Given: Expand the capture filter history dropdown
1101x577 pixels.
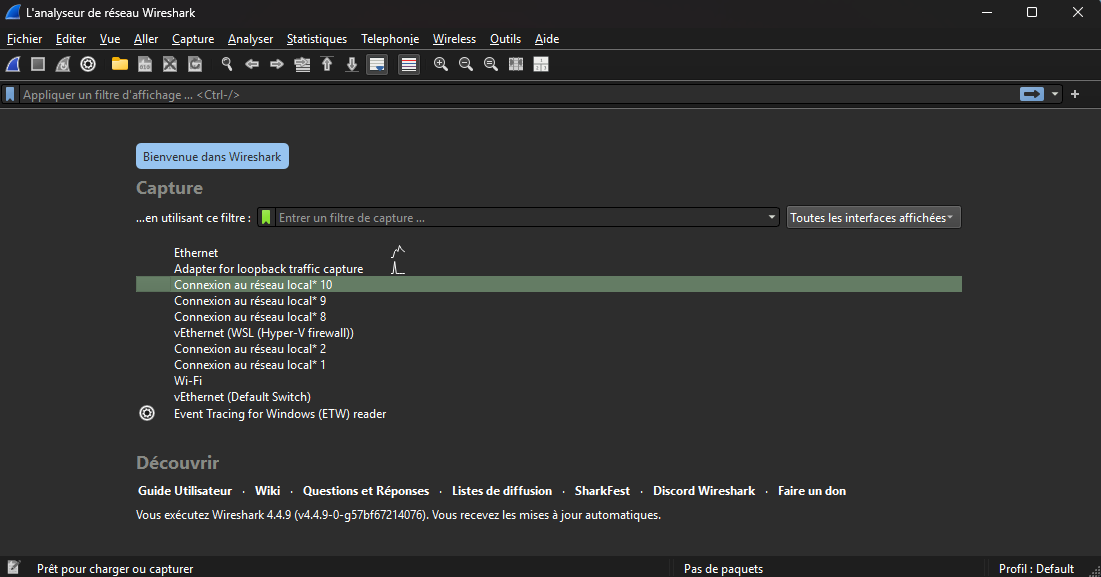Looking at the screenshot, I should click(x=771, y=217).
